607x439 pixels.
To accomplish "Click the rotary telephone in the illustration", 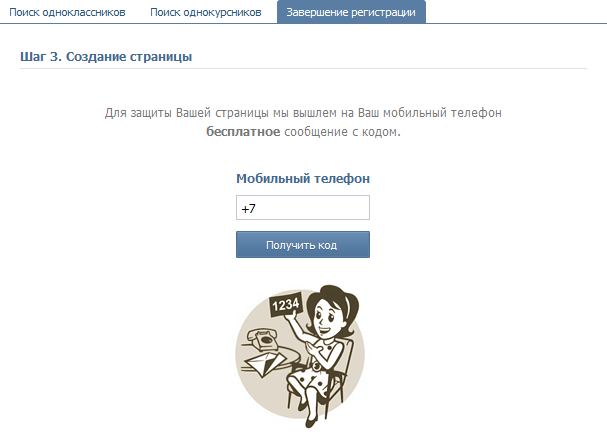I will coord(263,338).
